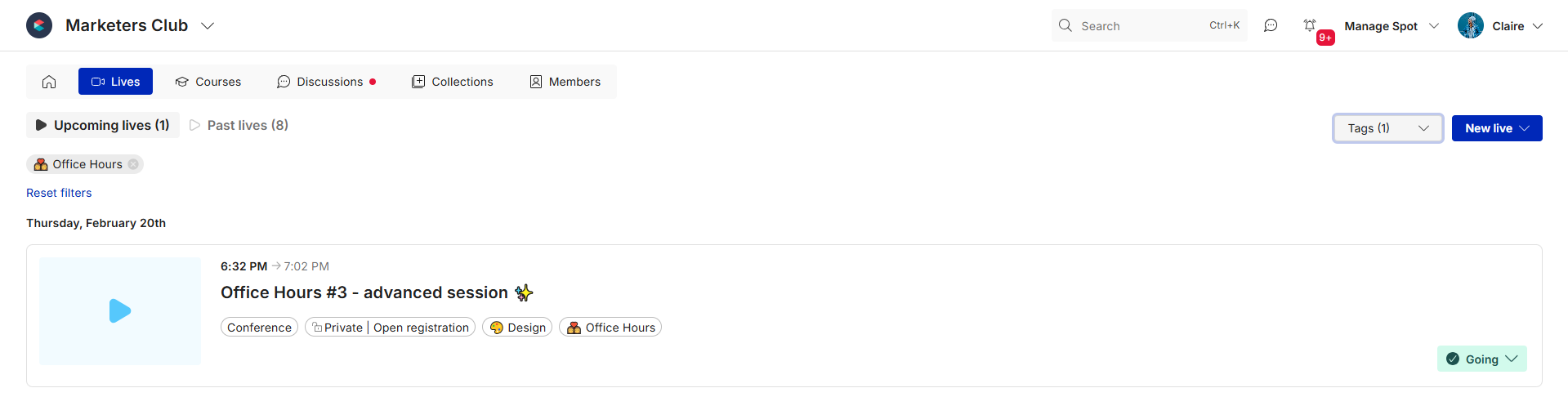Click the Private lock icon tag
This screenshot has width=1568, height=397.
click(317, 328)
